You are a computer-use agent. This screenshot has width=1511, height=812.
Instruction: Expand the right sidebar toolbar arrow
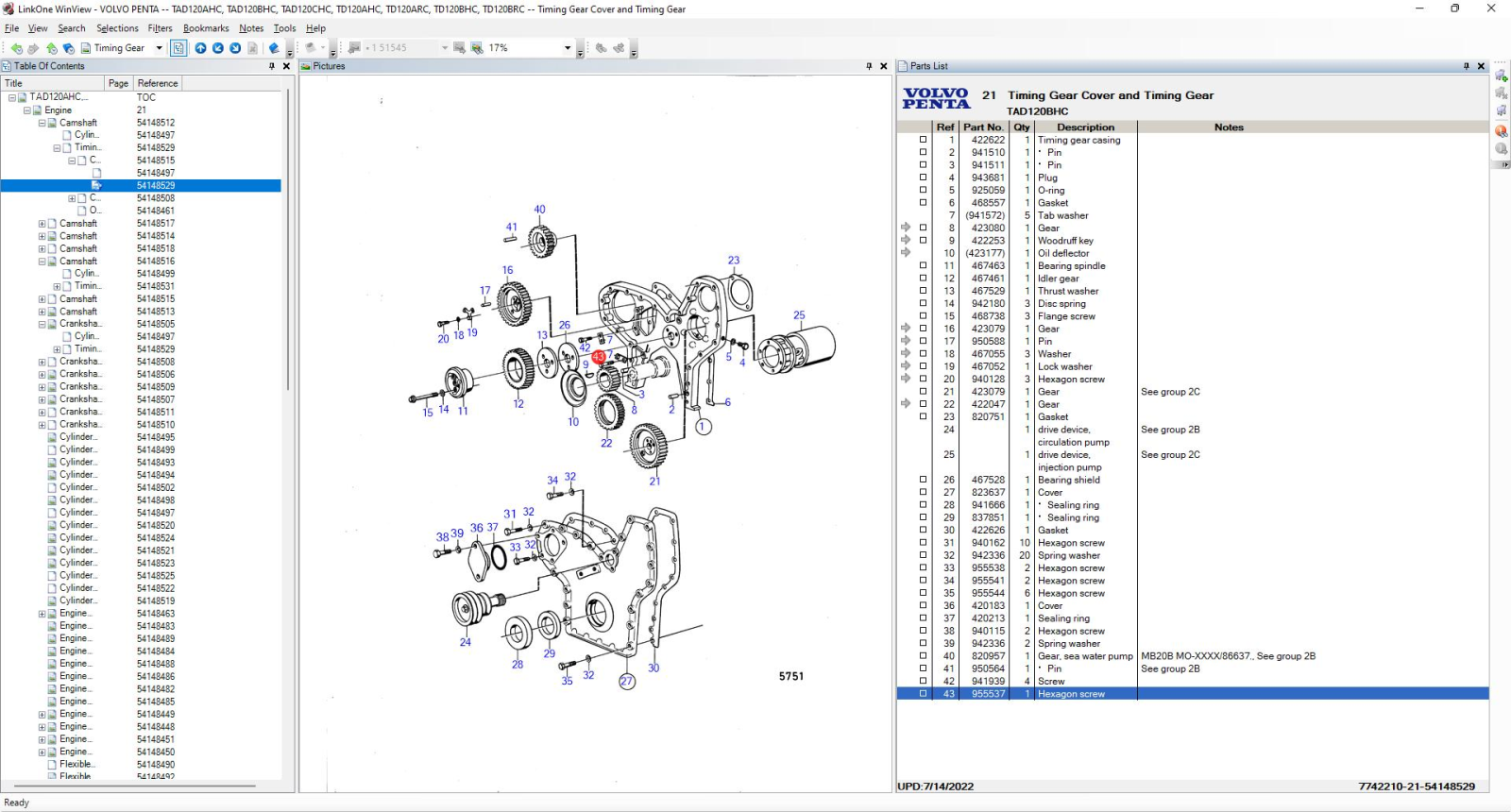(1502, 164)
